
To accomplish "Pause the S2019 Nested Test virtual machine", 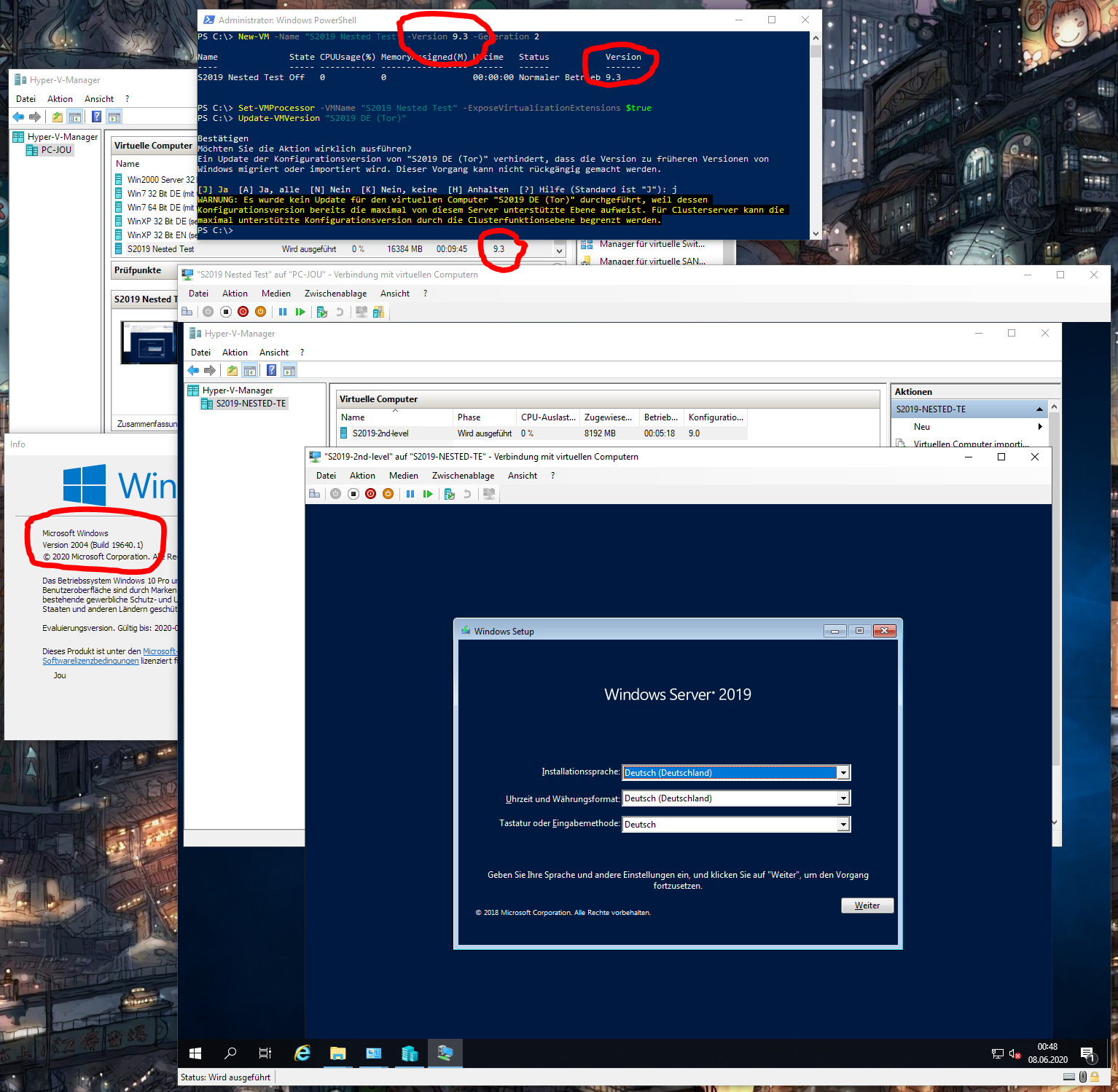I will (x=283, y=312).
